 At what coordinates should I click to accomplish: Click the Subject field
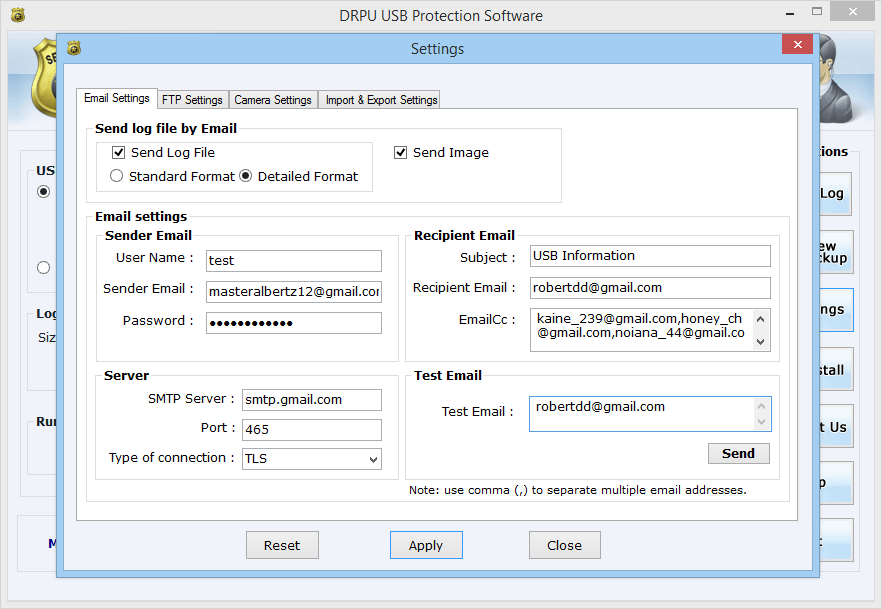[650, 256]
